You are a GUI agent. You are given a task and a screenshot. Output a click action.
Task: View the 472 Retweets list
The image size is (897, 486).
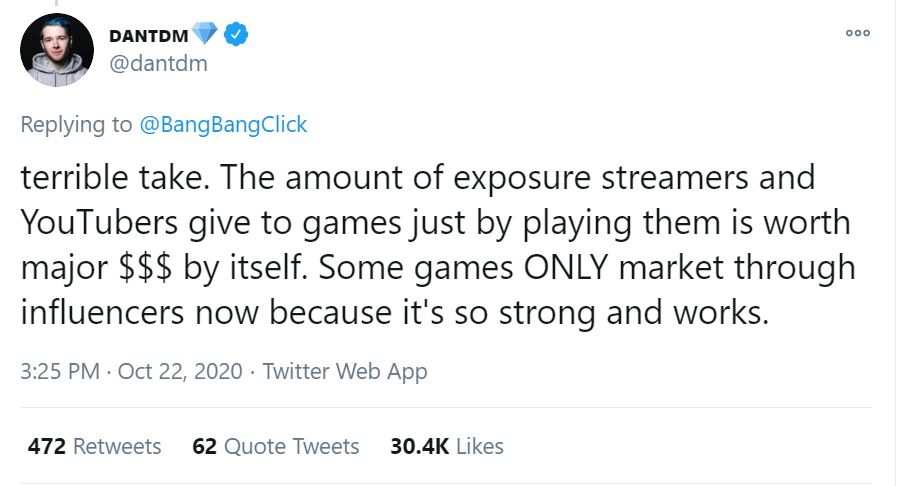94,446
